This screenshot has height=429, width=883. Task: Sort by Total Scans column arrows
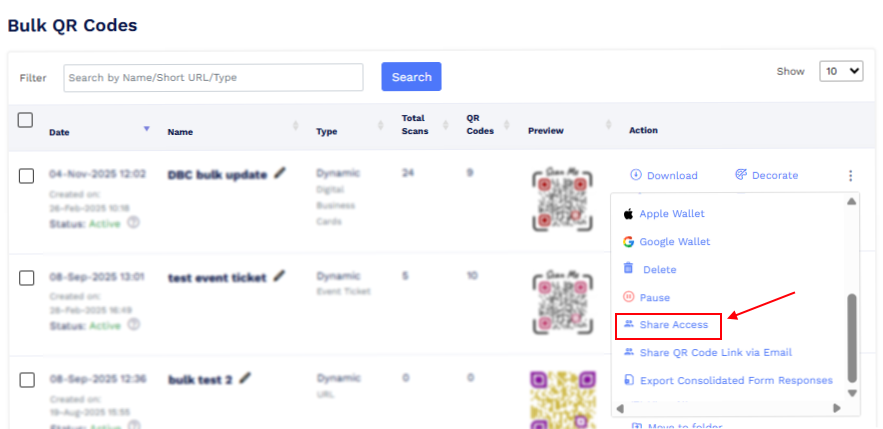click(445, 125)
